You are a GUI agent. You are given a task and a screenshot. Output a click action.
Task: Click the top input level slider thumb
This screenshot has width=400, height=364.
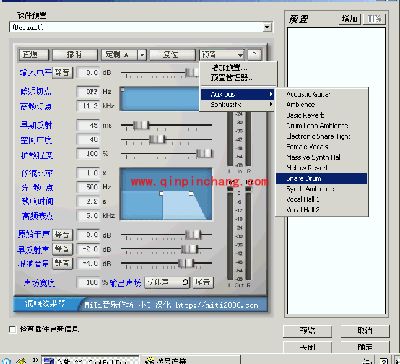[191, 72]
